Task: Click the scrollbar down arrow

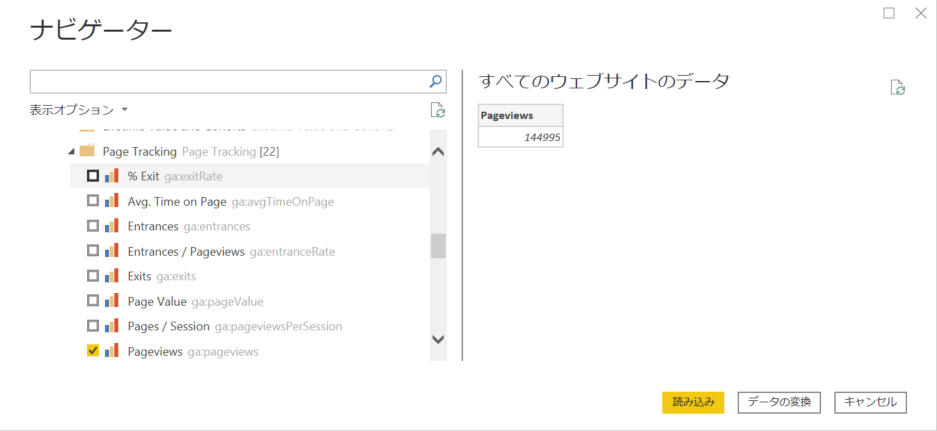Action: click(438, 340)
